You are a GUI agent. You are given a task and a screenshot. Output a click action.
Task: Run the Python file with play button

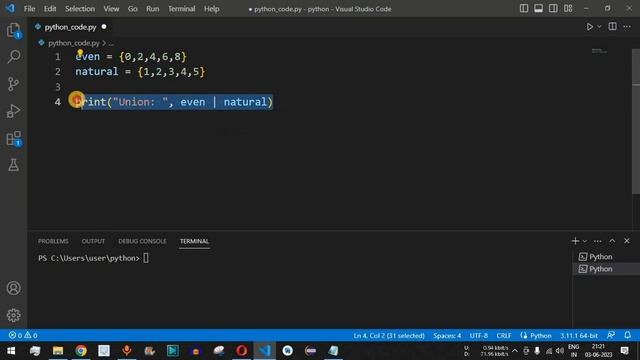(589, 27)
